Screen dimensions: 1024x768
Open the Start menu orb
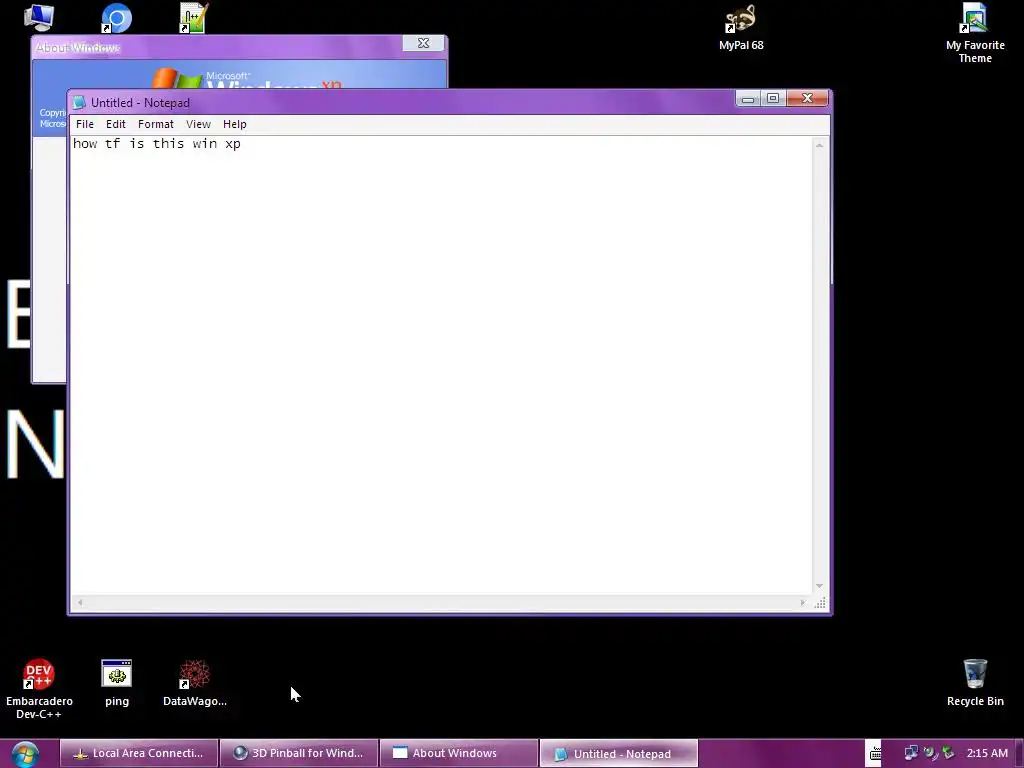click(x=25, y=754)
